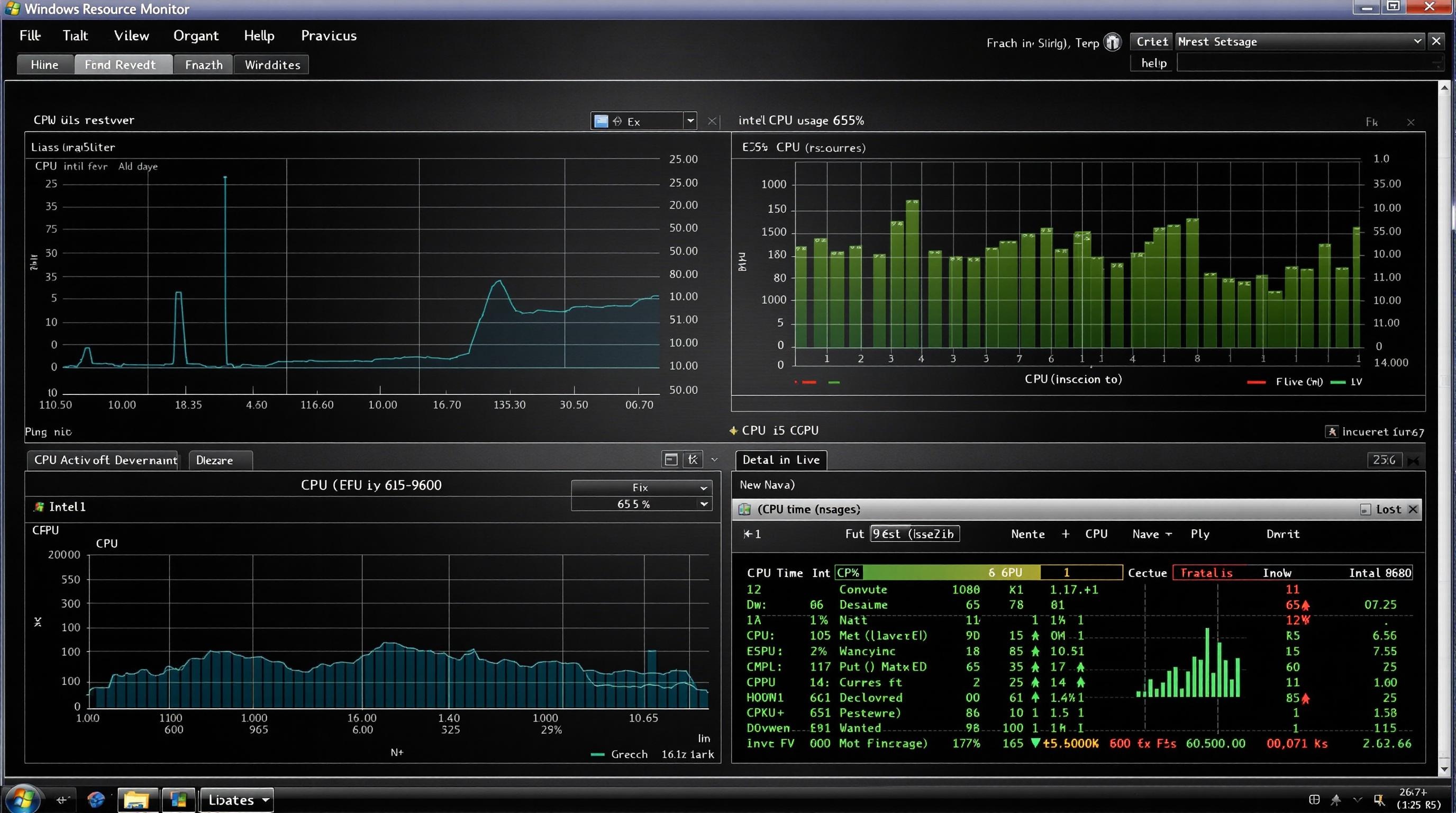Expand the chevron beside the Kx icon
This screenshot has width=1456, height=813.
pos(714,459)
